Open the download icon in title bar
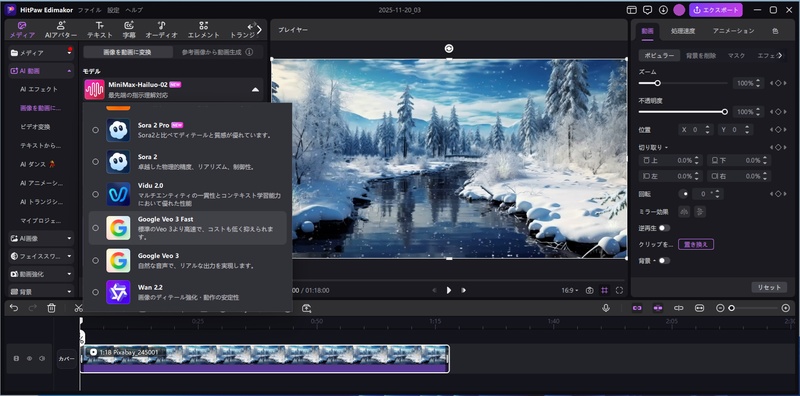 pyautogui.click(x=663, y=10)
